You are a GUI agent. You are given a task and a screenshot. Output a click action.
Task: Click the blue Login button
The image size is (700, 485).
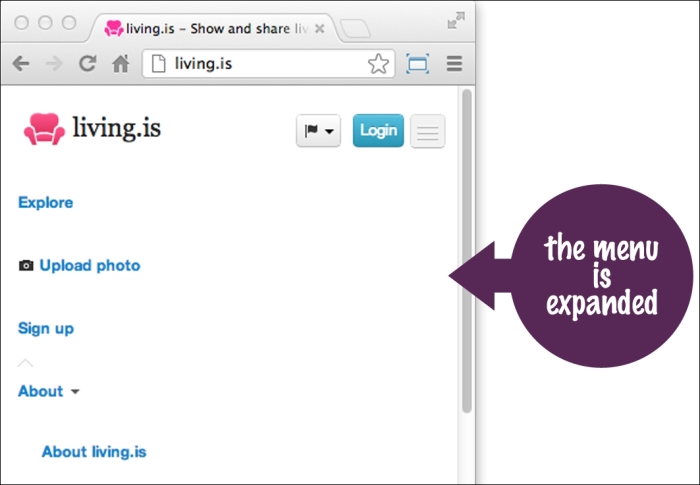378,130
